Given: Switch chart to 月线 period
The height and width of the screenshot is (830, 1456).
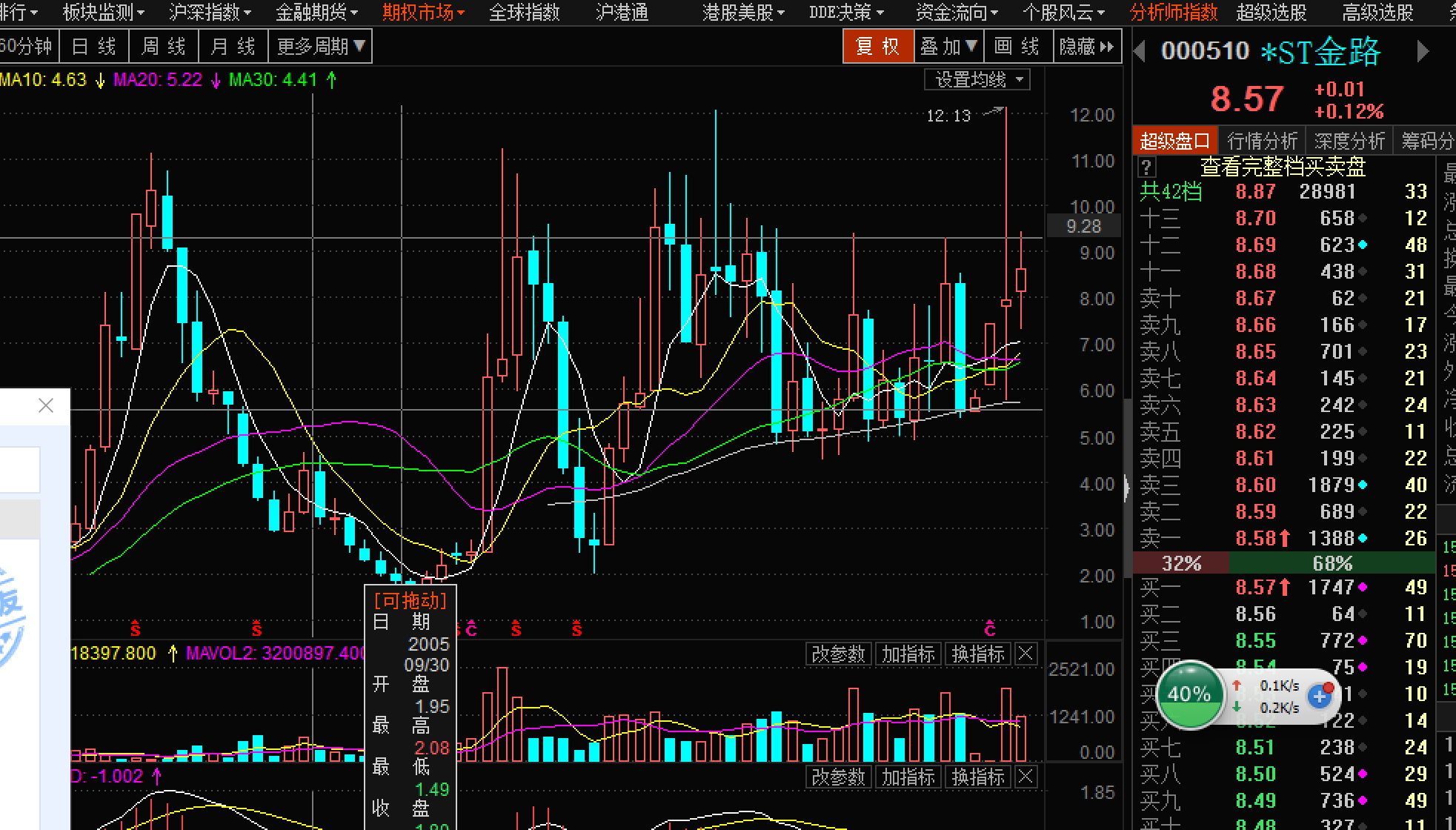Looking at the screenshot, I should click(233, 47).
